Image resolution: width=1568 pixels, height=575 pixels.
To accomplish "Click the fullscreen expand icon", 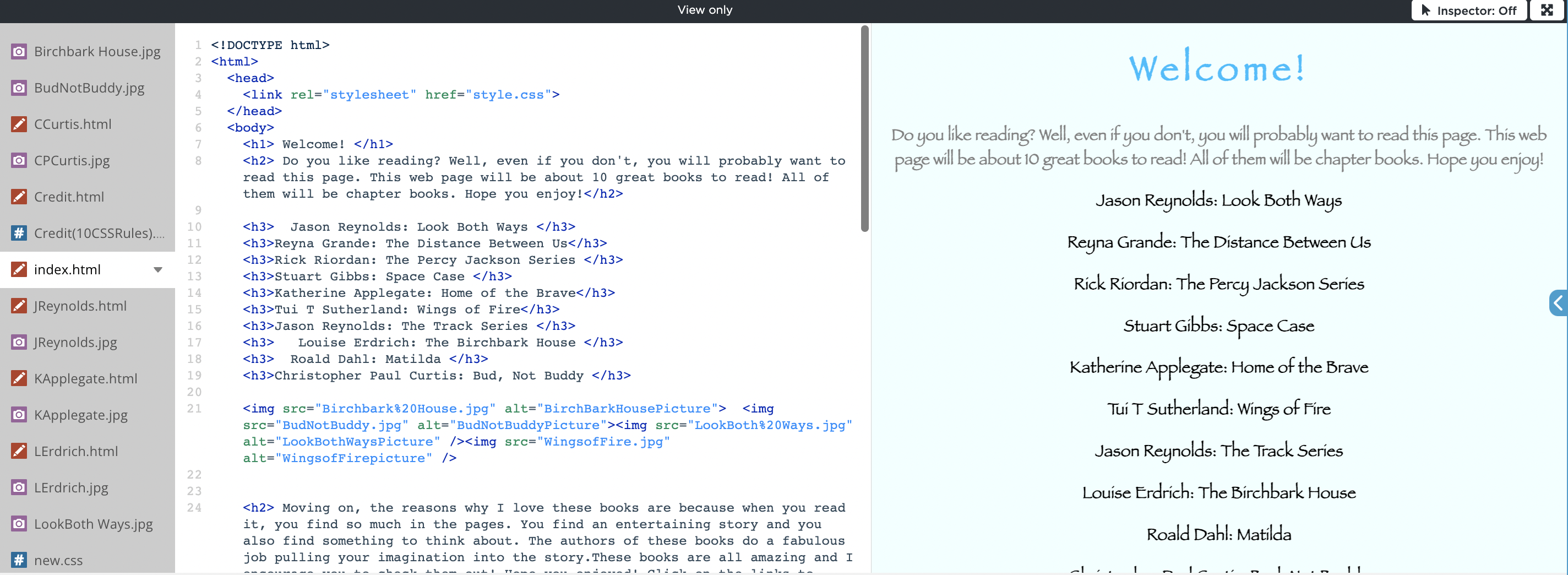I will click(1546, 10).
